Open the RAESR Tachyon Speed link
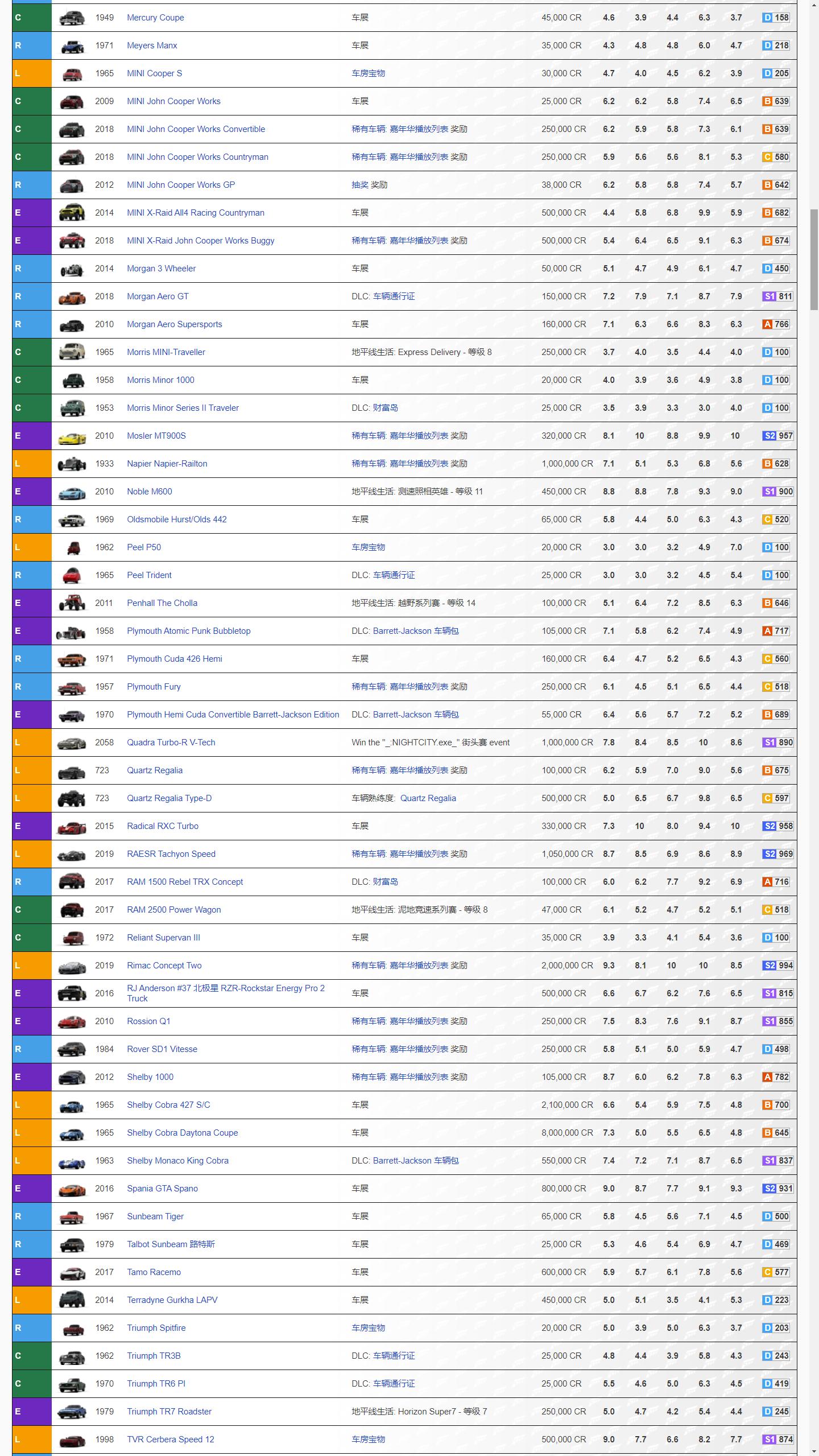 171,854
